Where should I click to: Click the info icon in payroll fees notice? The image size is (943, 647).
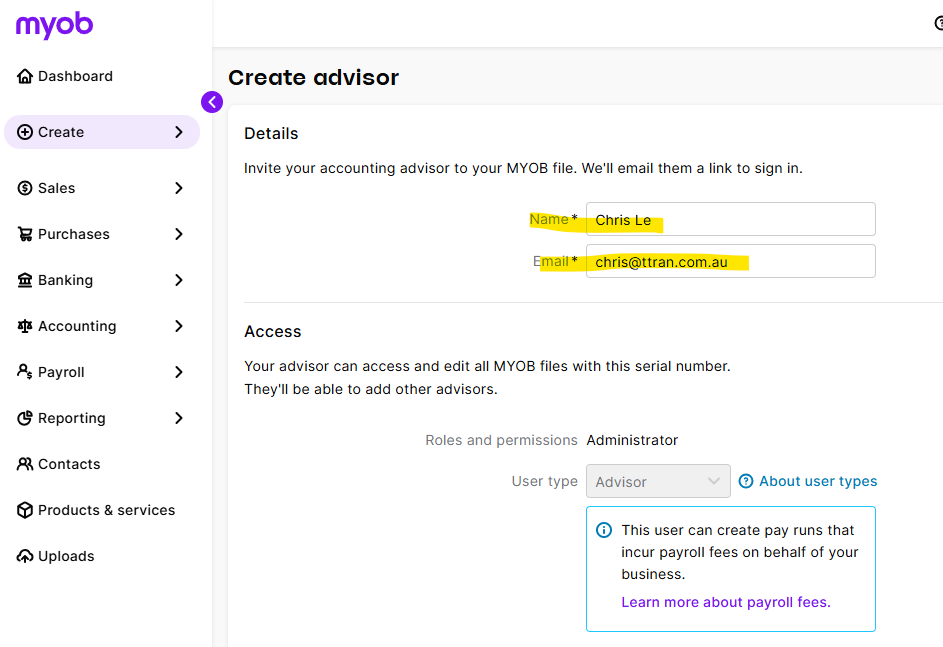[604, 530]
